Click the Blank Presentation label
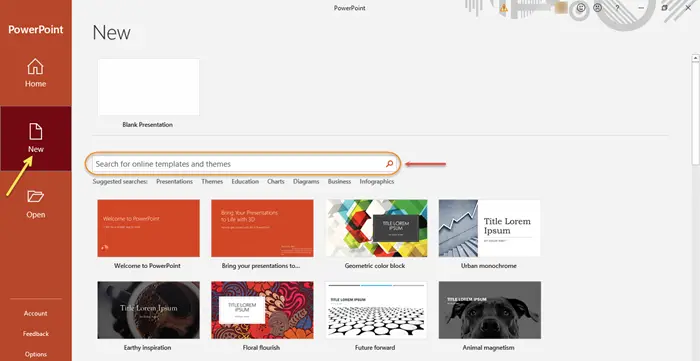The image size is (700, 361). tap(147, 125)
